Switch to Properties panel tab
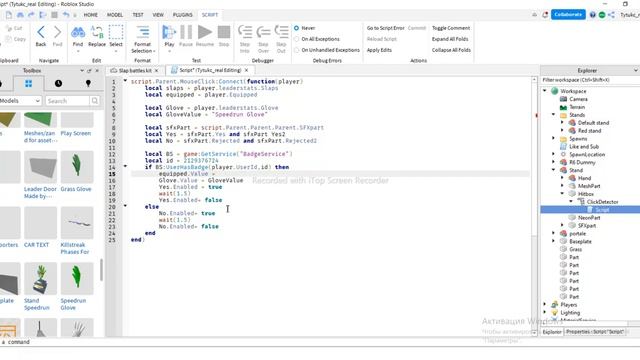Viewport: 640px width, 360px height. [x=595, y=332]
